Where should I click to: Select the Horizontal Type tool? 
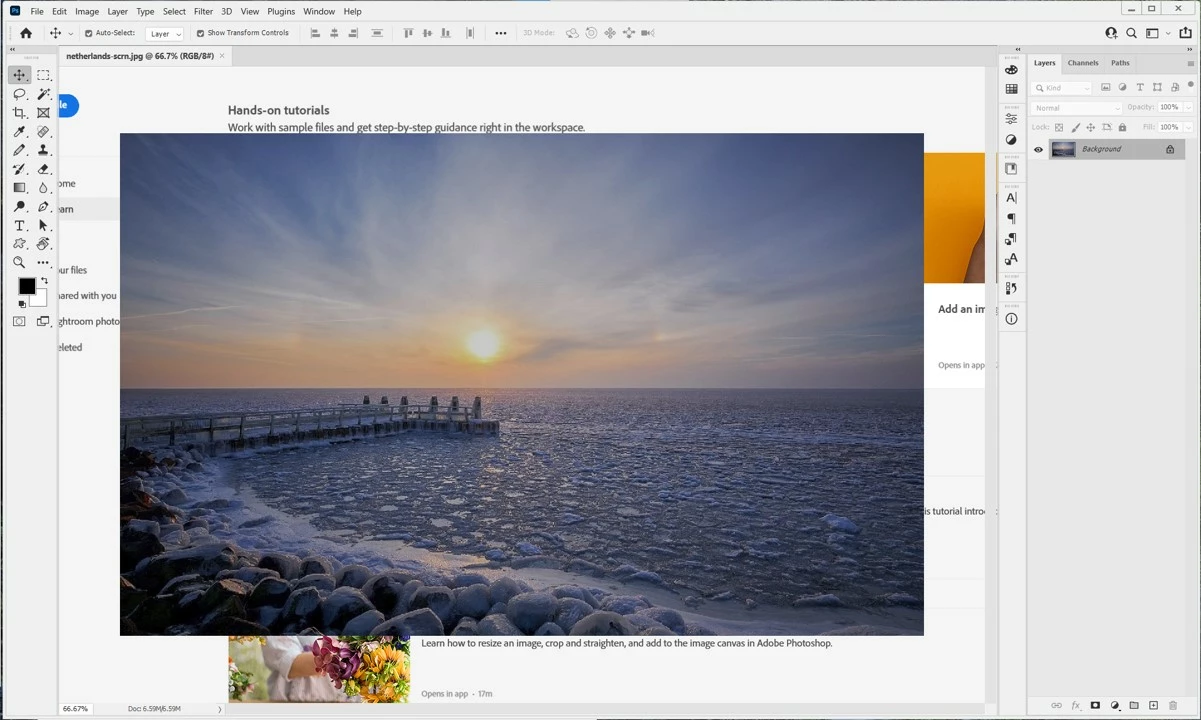[x=19, y=226]
